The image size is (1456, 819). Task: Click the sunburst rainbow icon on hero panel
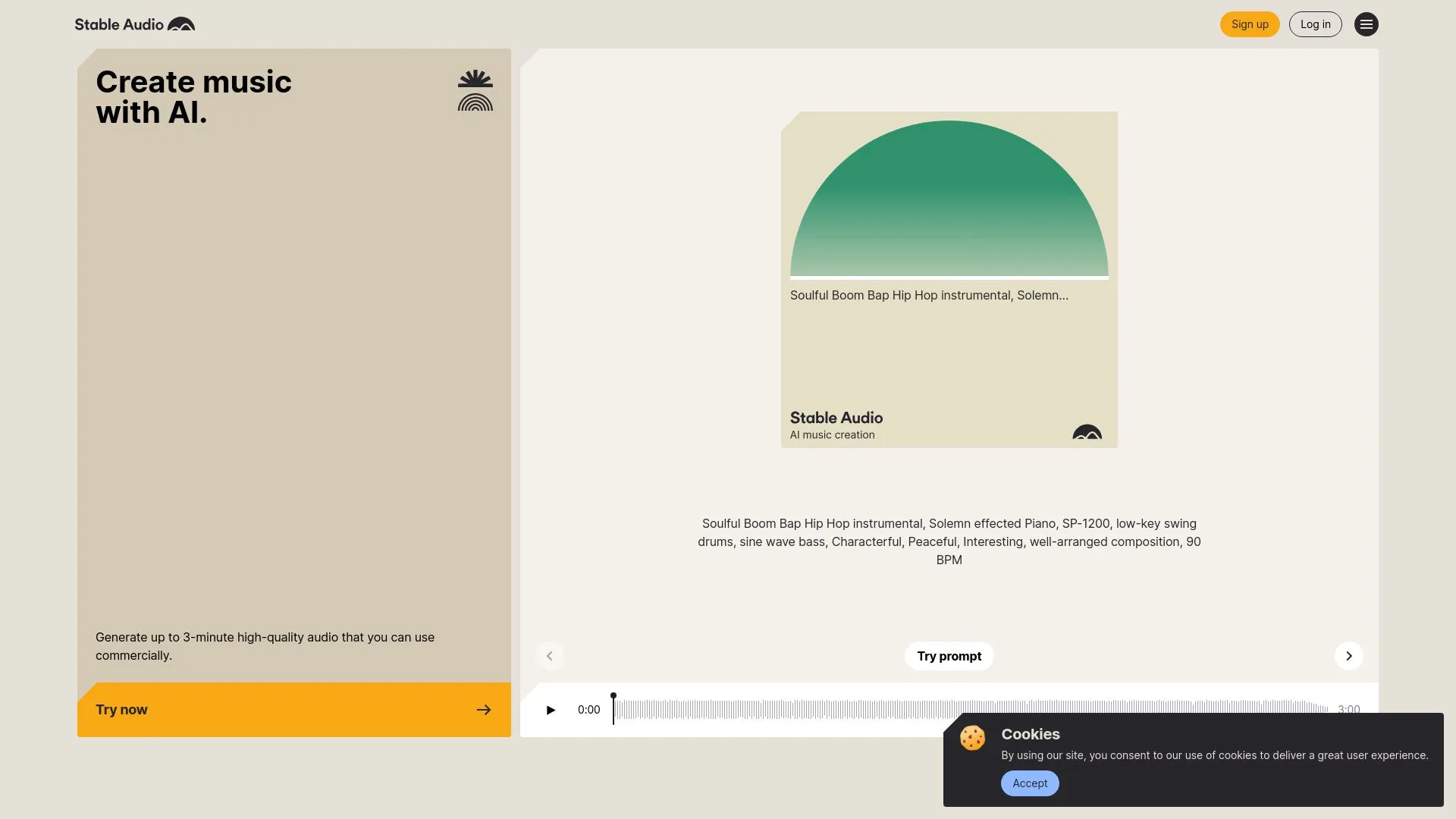coord(475,91)
